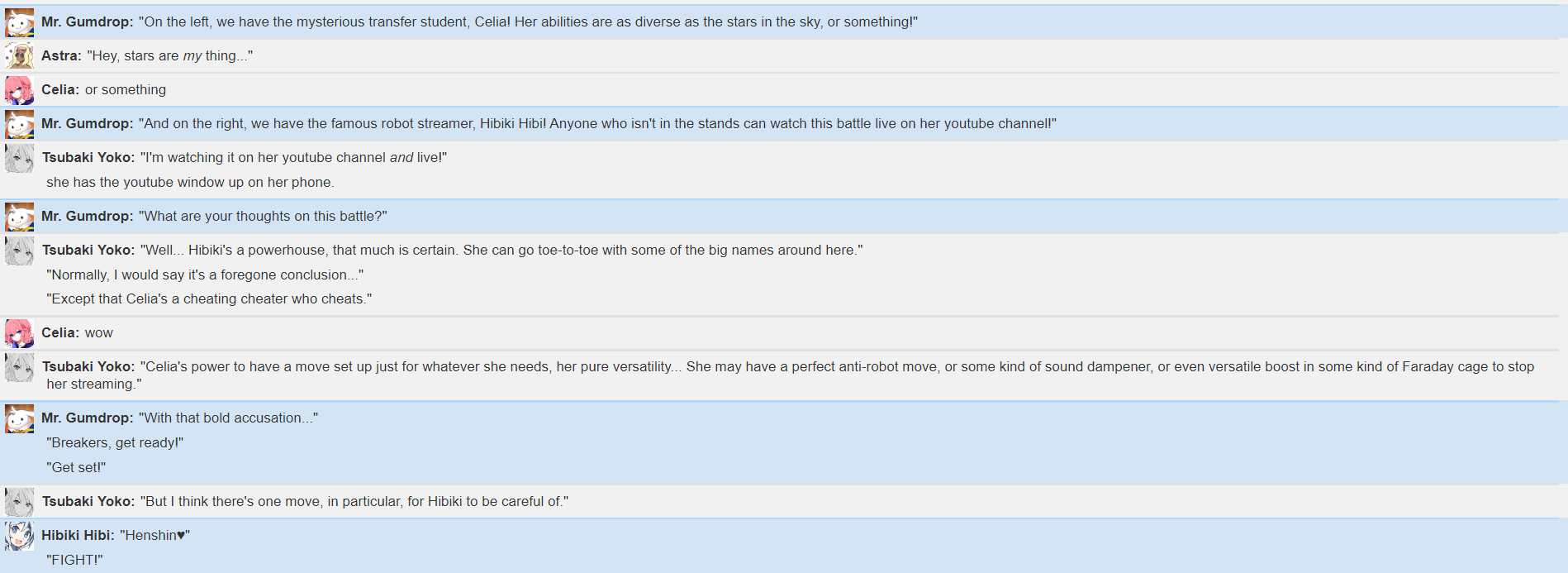Click Tsubaki Yoko's avatar on the youtube channel message
This screenshot has width=1568, height=573.
pos(19,158)
